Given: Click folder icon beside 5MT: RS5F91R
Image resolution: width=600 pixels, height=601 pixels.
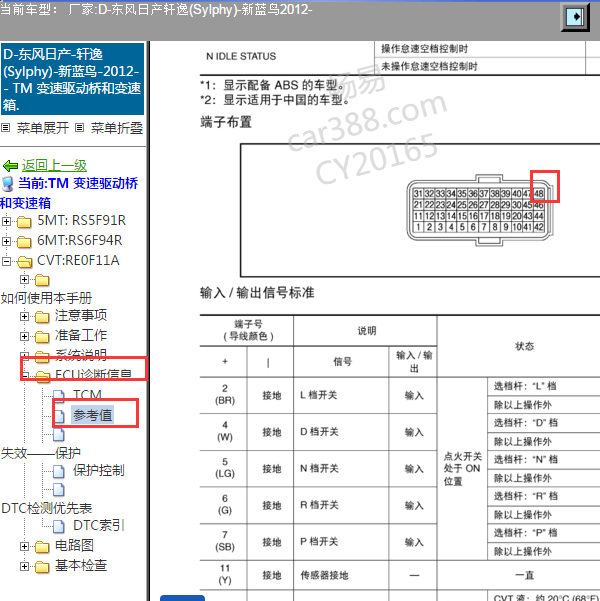Looking at the screenshot, I should pyautogui.click(x=24, y=222).
